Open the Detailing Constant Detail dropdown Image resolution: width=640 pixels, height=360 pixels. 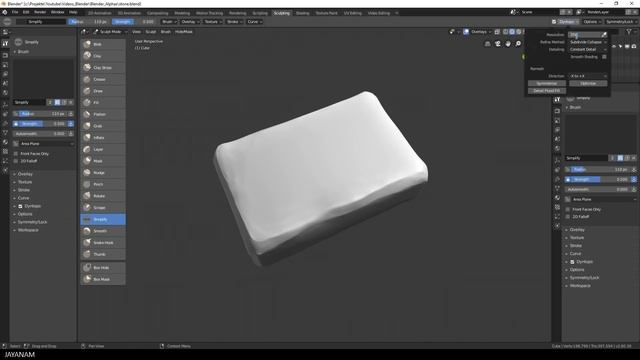click(588, 49)
